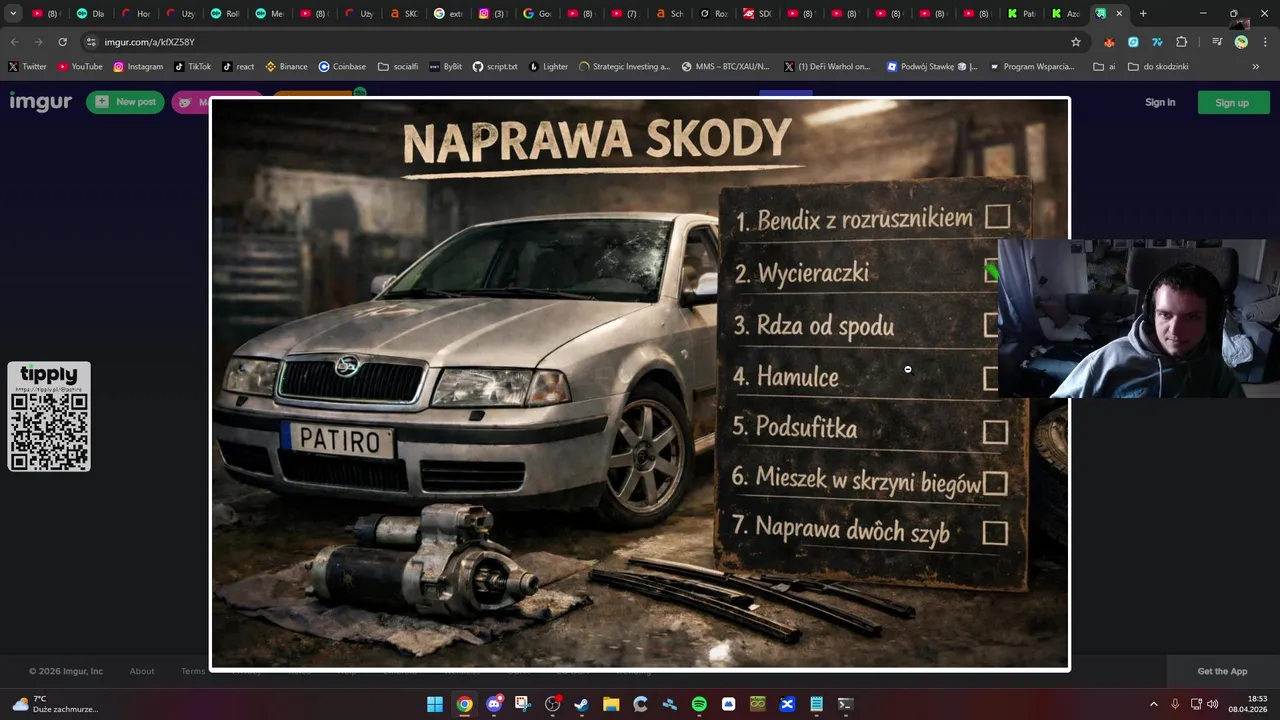
Task: Click the orange fox extension icon
Action: coord(1109,42)
